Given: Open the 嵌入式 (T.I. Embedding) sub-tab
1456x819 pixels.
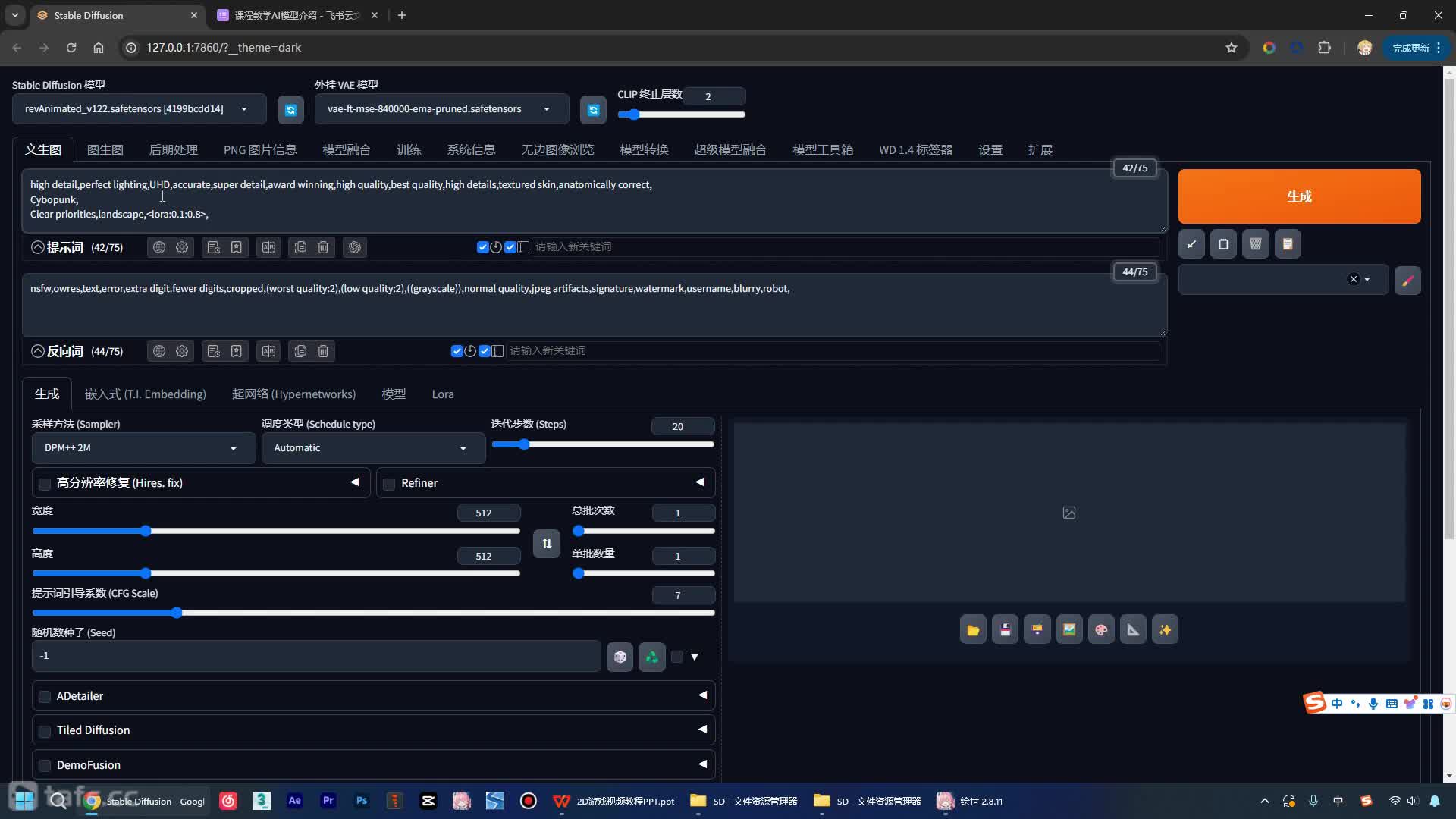Looking at the screenshot, I should (145, 394).
